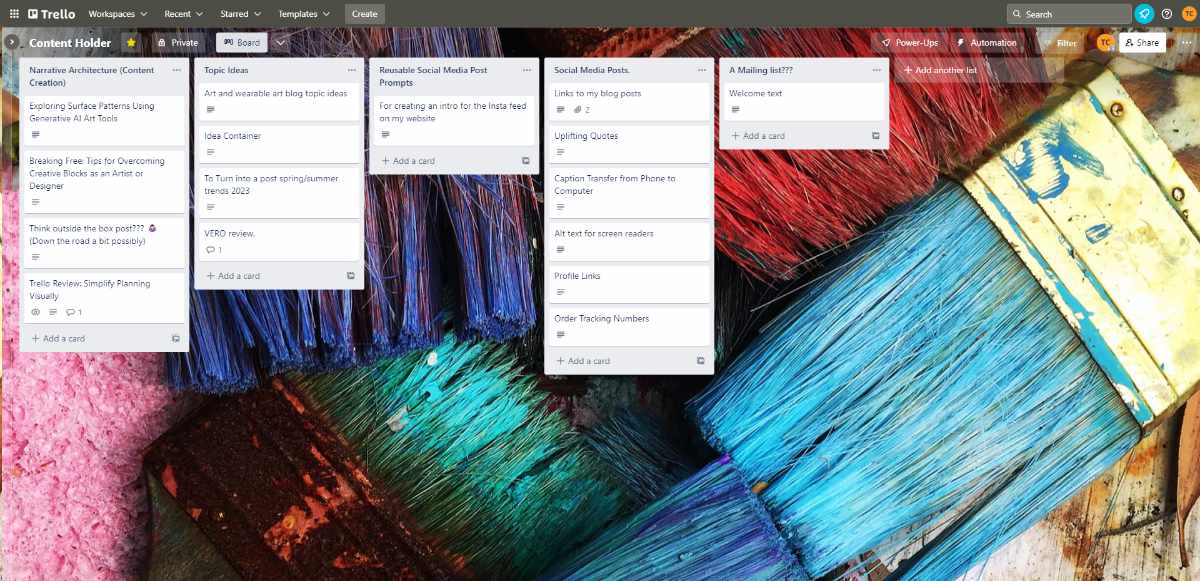Open the Atlassian apps grid
The height and width of the screenshot is (581, 1200).
pyautogui.click(x=13, y=13)
